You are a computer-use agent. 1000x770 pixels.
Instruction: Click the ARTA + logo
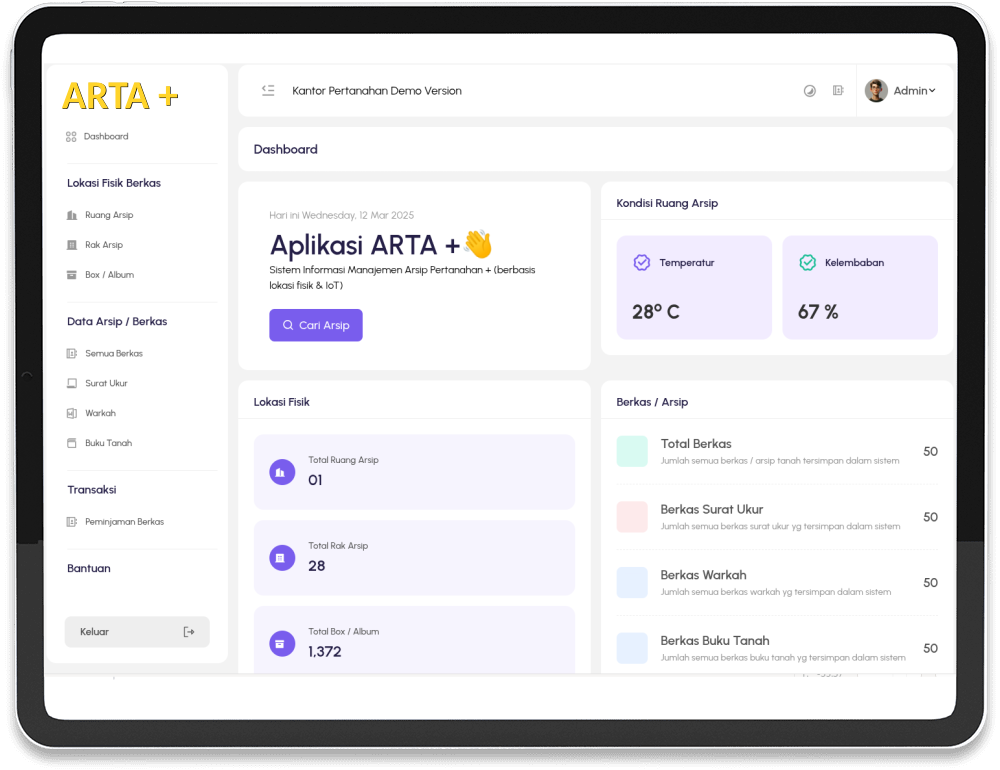(120, 96)
